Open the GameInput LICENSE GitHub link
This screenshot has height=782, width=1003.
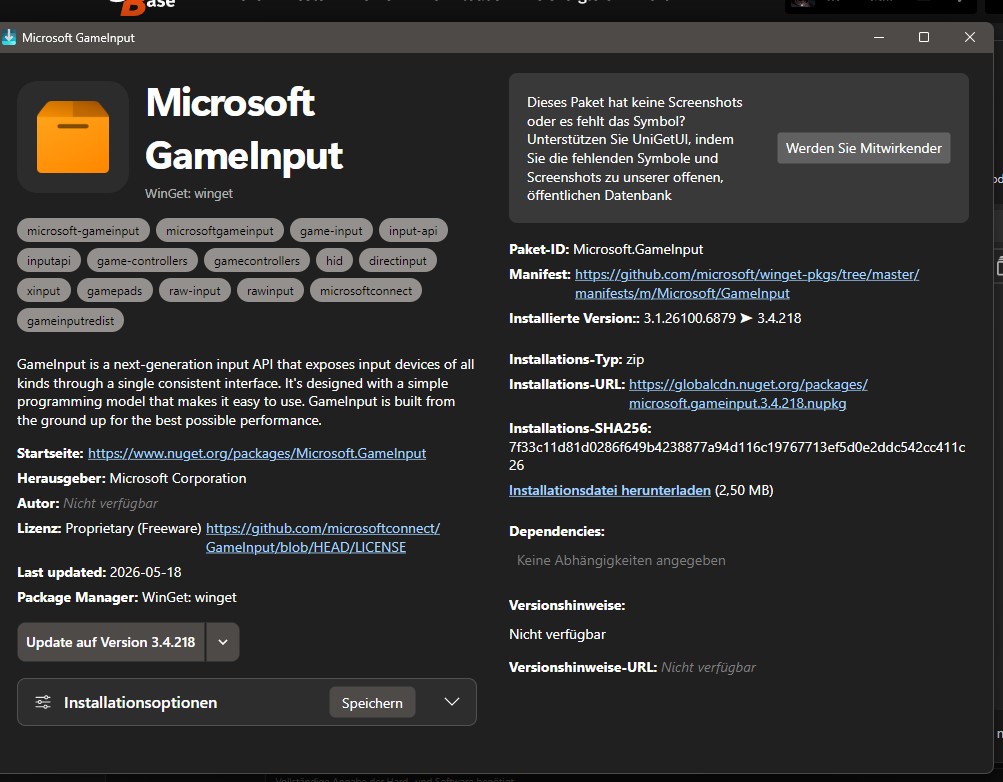click(x=322, y=538)
